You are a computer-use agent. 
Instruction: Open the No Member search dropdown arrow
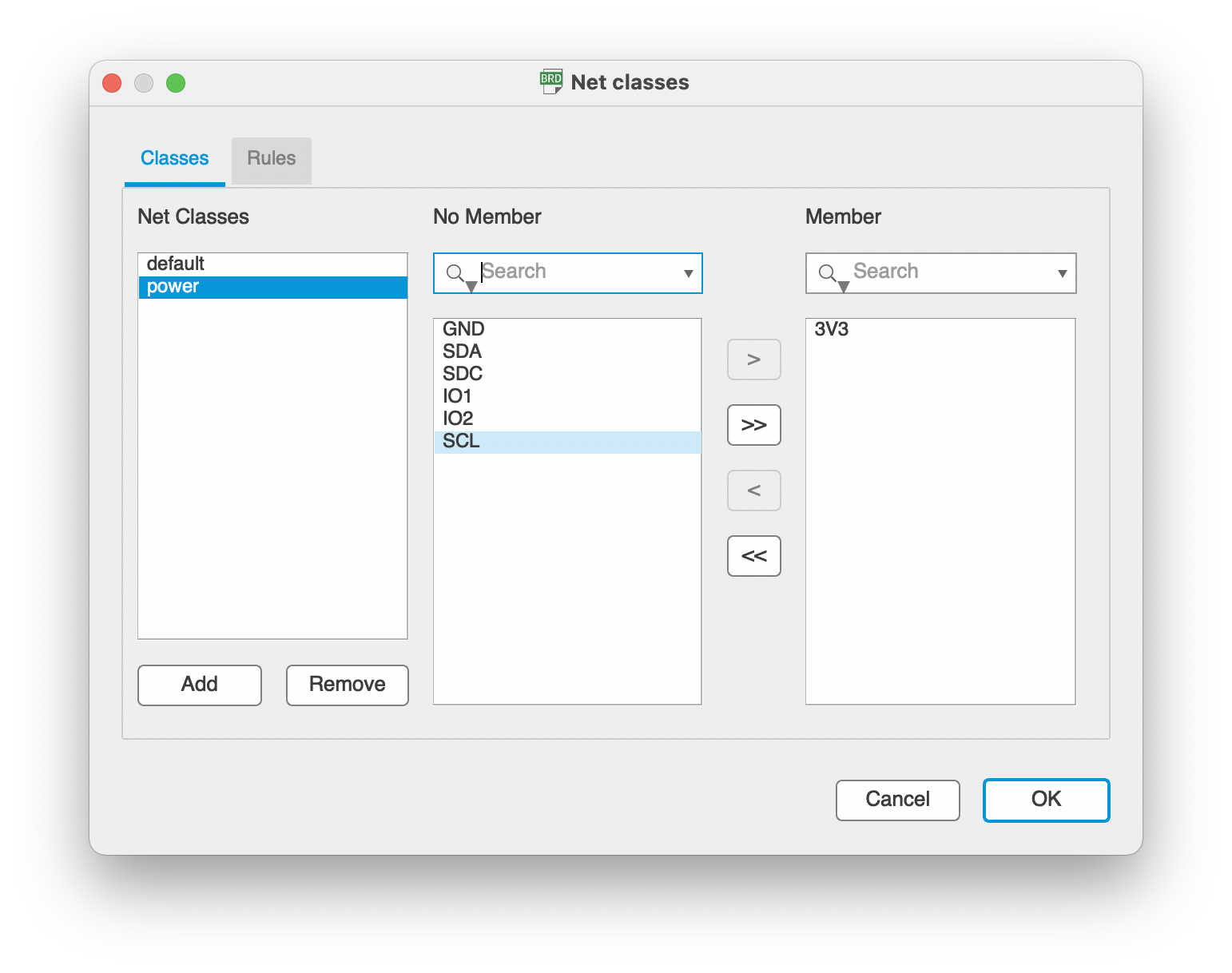point(688,273)
